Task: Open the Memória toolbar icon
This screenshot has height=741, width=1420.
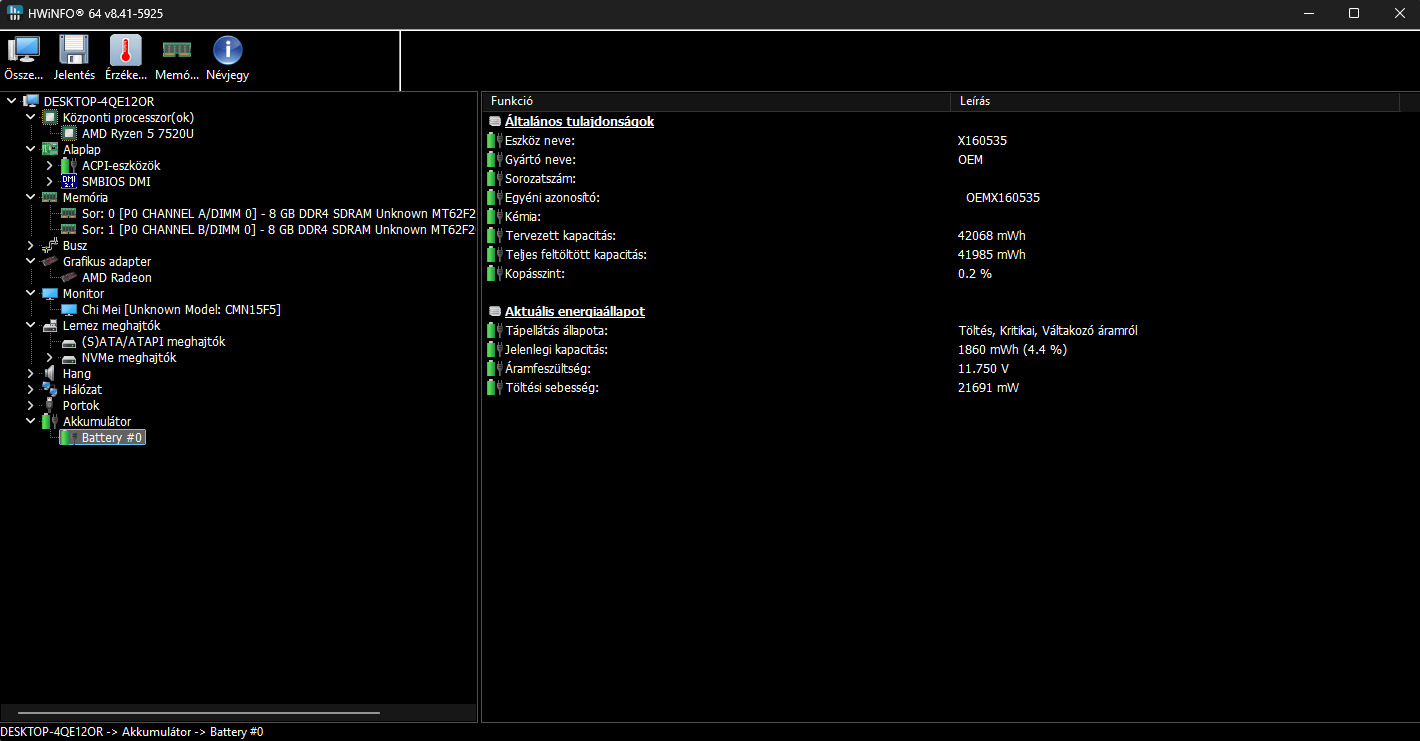Action: 177,51
